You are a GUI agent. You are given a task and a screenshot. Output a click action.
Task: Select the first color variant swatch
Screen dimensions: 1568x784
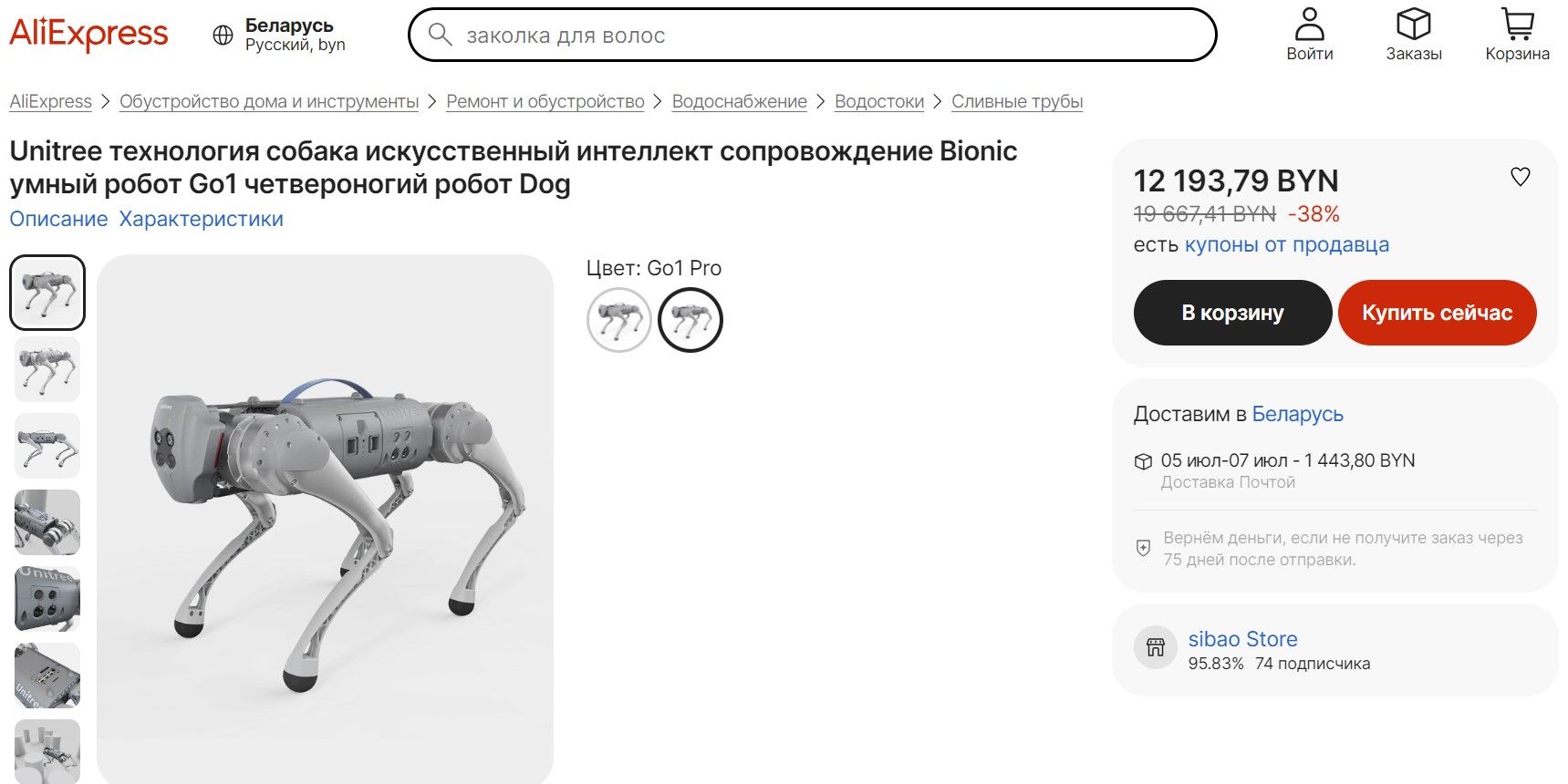pos(618,320)
